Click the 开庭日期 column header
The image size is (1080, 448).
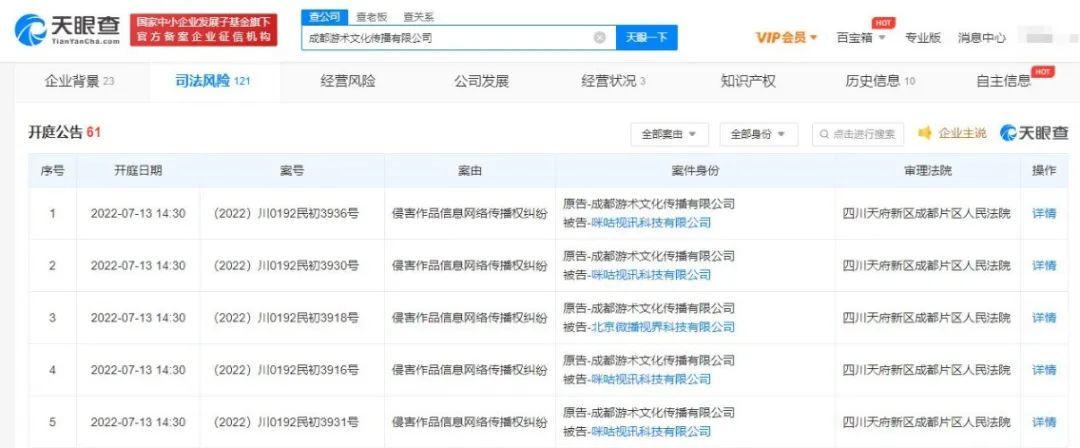(138, 171)
